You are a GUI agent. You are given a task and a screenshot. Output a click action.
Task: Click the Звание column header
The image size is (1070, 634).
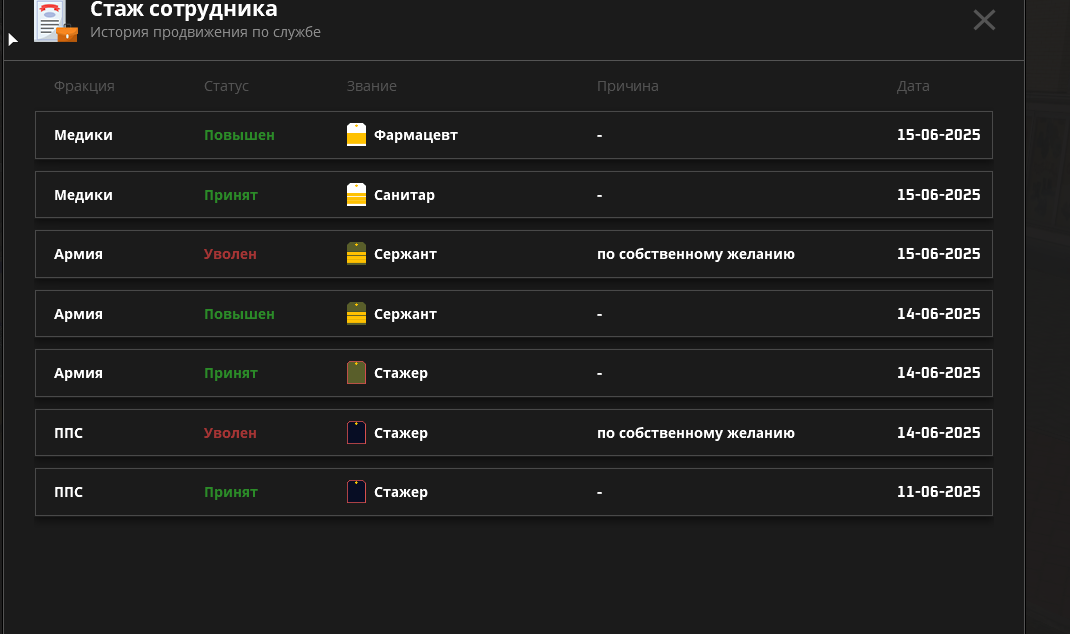[371, 86]
